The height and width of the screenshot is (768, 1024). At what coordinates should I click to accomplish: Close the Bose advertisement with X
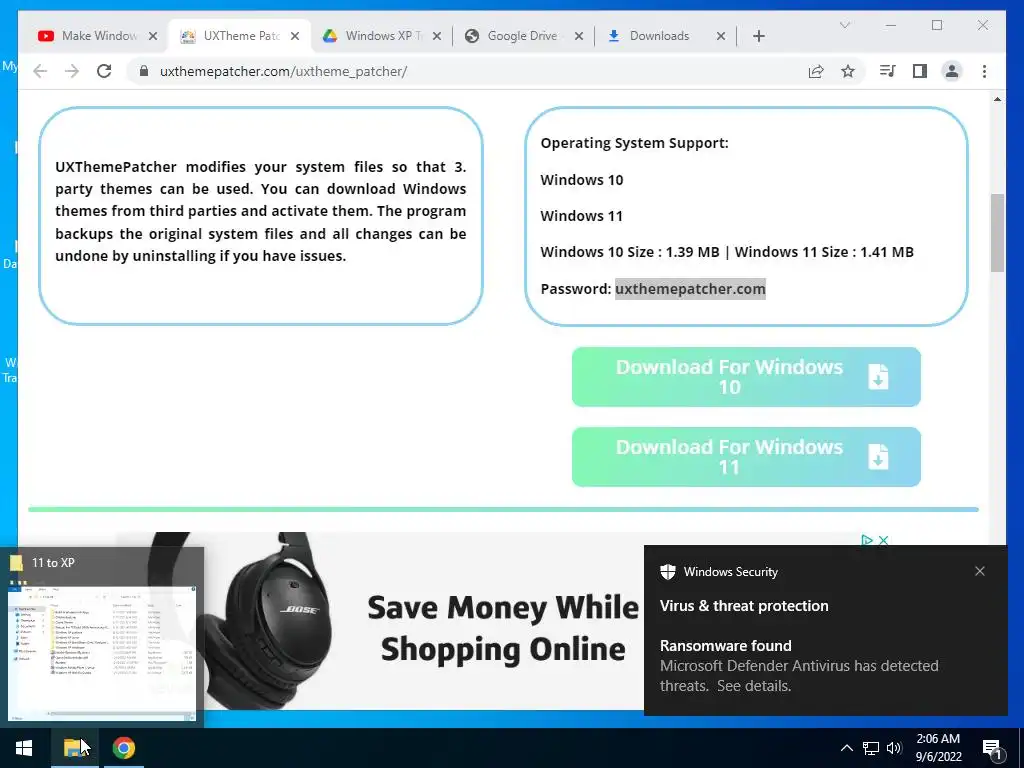884,540
